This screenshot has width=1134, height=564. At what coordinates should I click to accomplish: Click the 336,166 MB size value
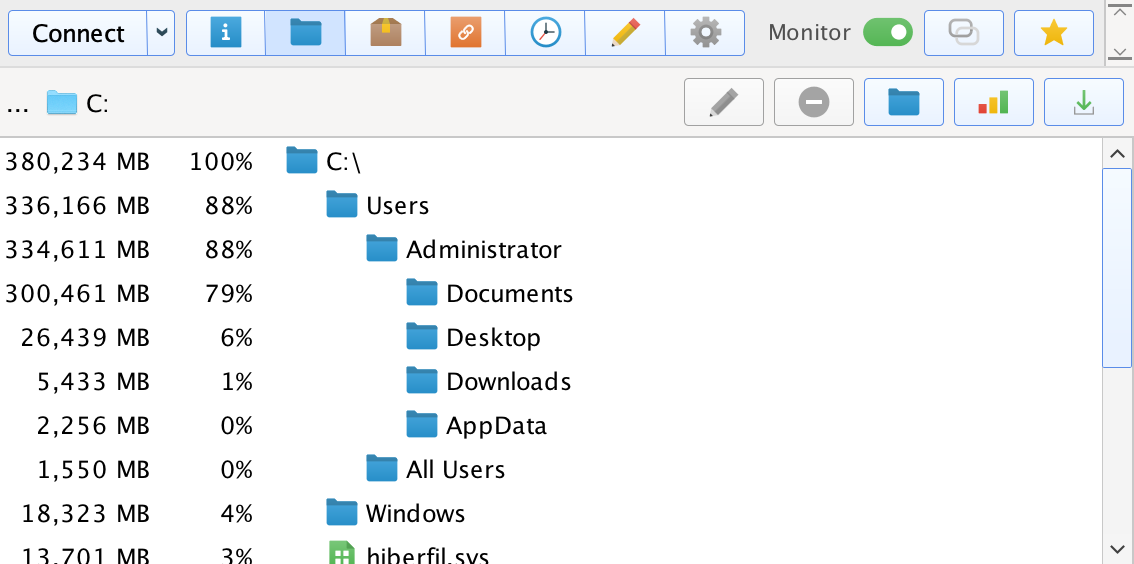pos(77,206)
